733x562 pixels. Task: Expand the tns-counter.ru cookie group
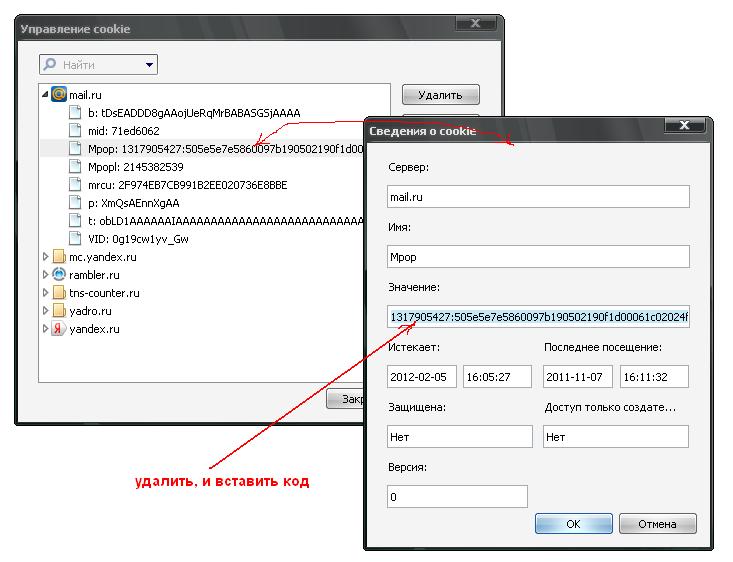tap(45, 293)
